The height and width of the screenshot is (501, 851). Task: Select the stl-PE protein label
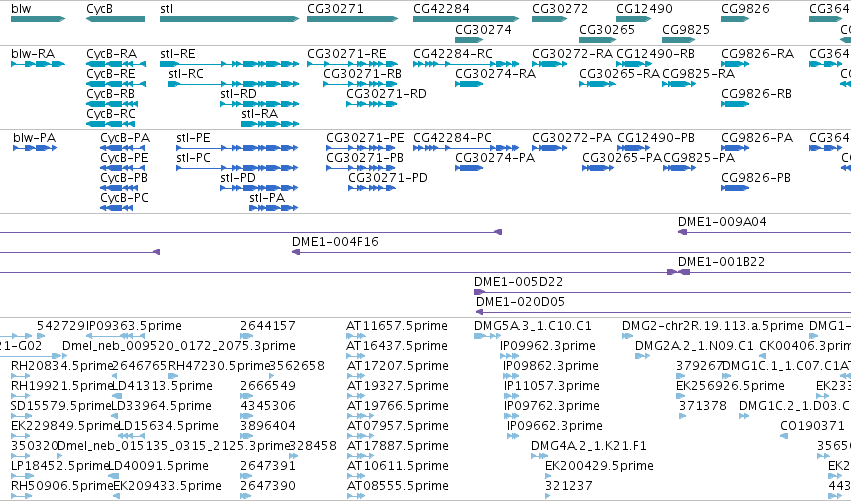[x=193, y=138]
